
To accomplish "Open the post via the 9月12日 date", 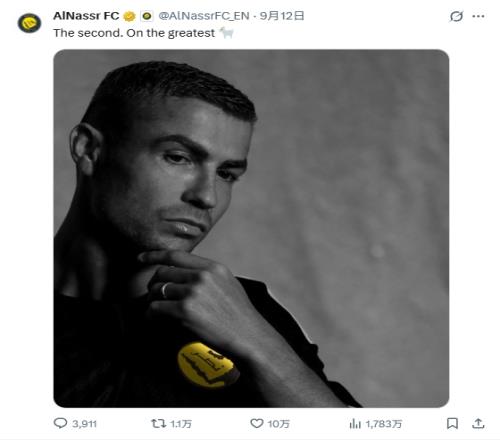I will click(282, 16).
